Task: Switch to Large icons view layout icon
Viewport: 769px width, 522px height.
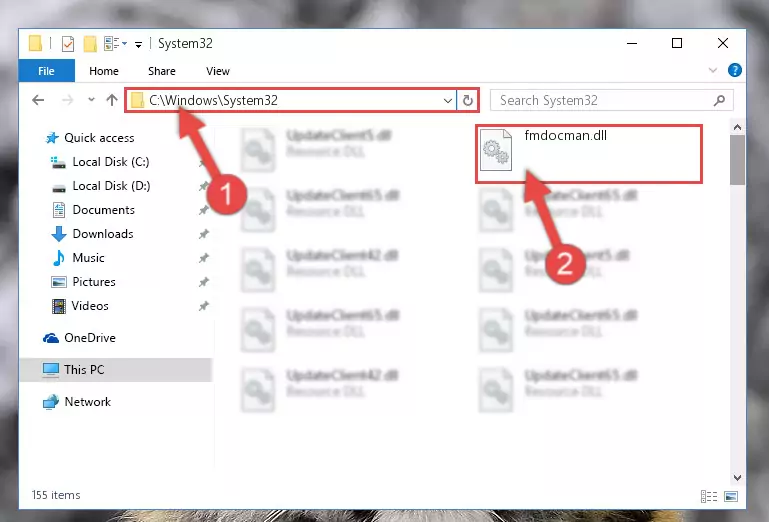Action: click(731, 496)
